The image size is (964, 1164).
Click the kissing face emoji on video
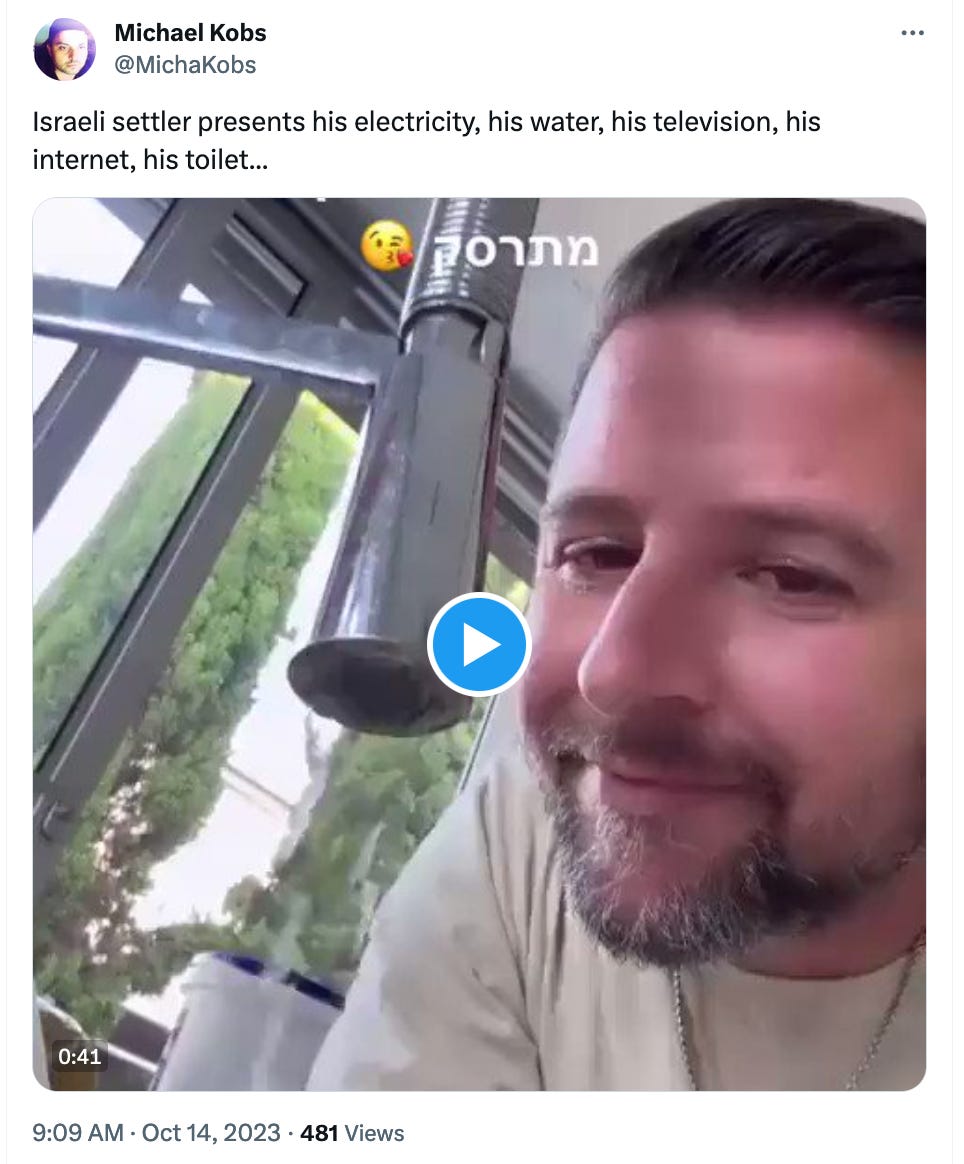tap(386, 246)
